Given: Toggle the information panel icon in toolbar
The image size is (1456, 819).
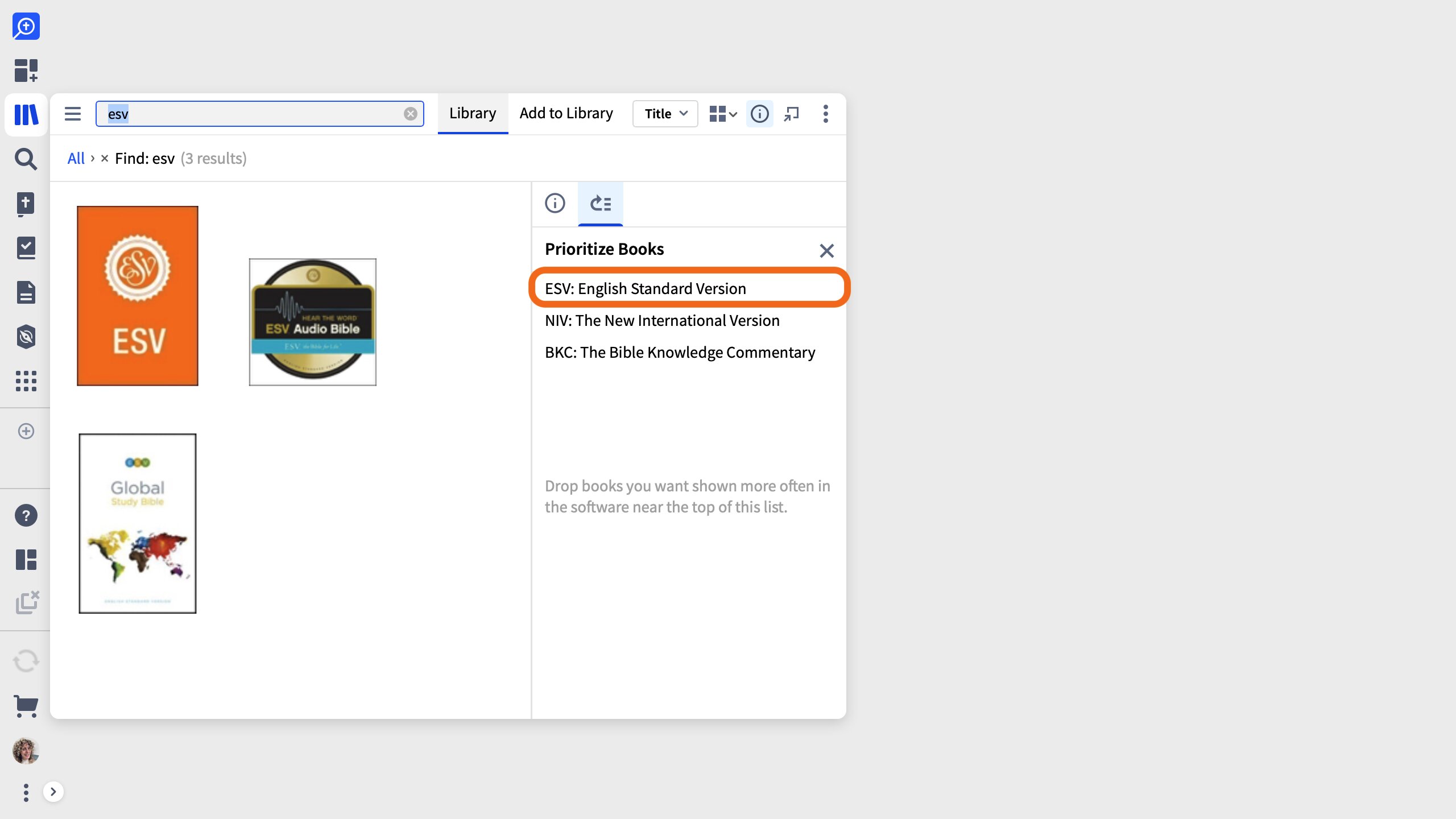Looking at the screenshot, I should pyautogui.click(x=760, y=114).
